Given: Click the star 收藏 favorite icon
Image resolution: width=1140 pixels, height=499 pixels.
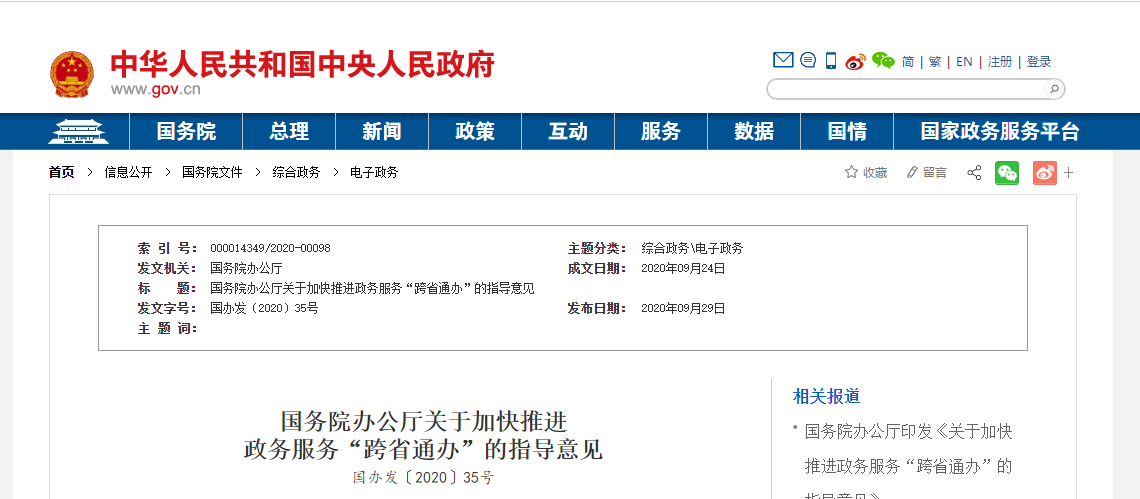Looking at the screenshot, I should pyautogui.click(x=852, y=172).
